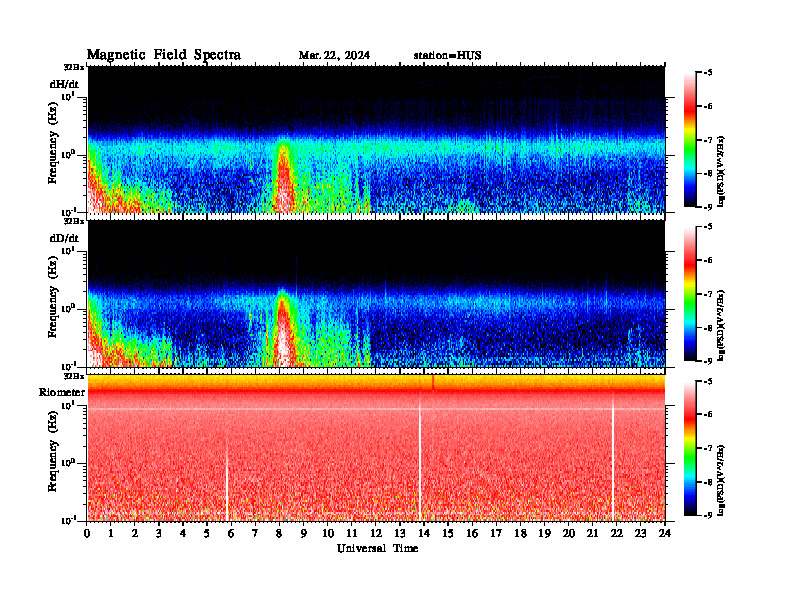This screenshot has height=612, width=792.
Task: Click the time axis tick label "2"
Action: pos(135,533)
